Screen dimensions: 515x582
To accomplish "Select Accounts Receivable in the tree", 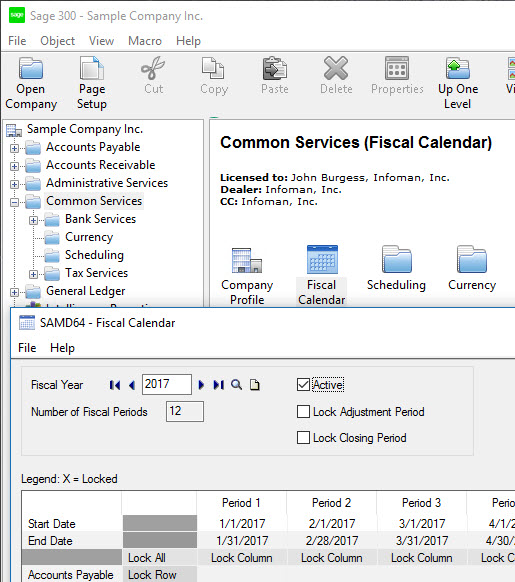I will 101,165.
